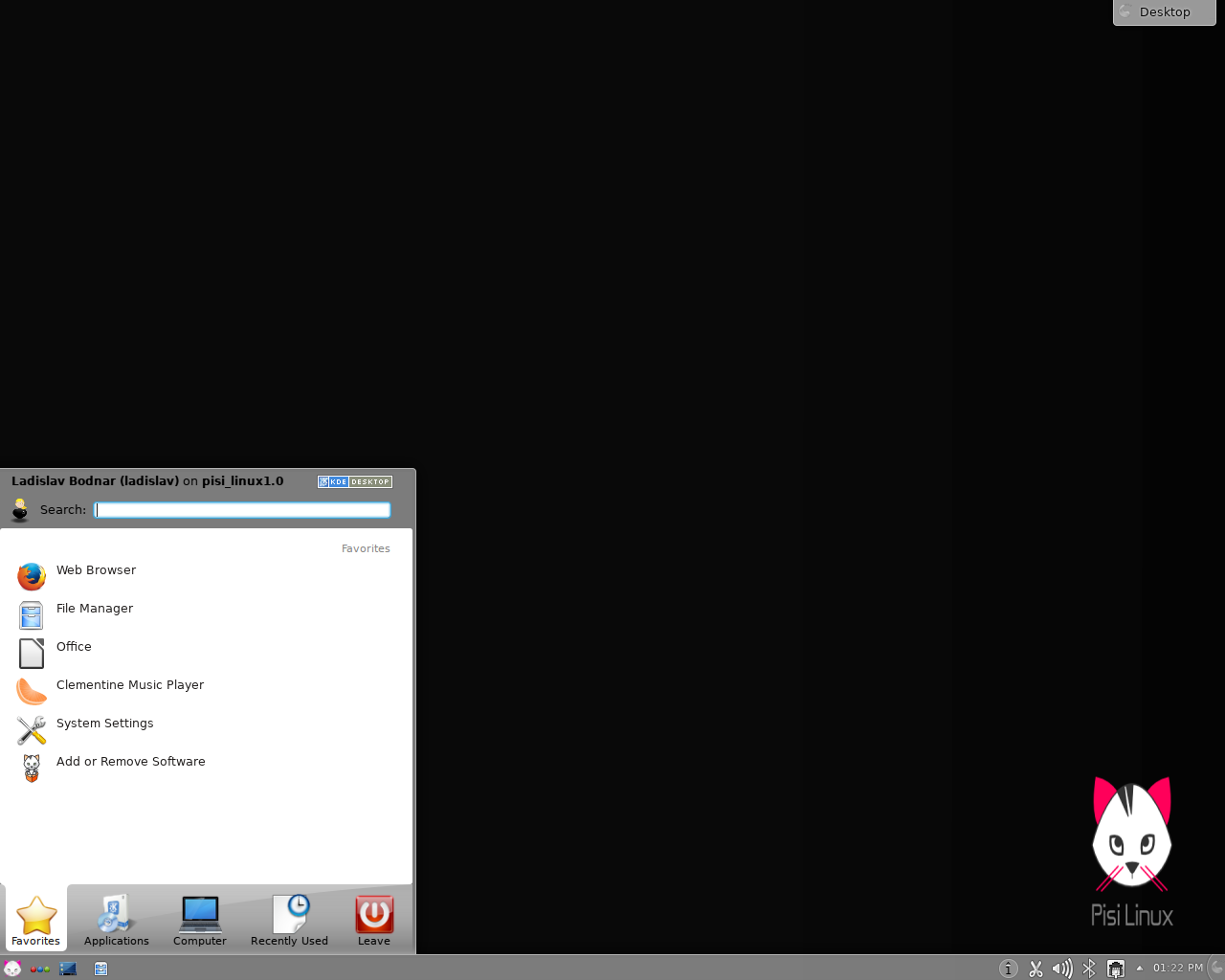
Task: Click the show desktop icon in the panel
Action: pos(68,969)
